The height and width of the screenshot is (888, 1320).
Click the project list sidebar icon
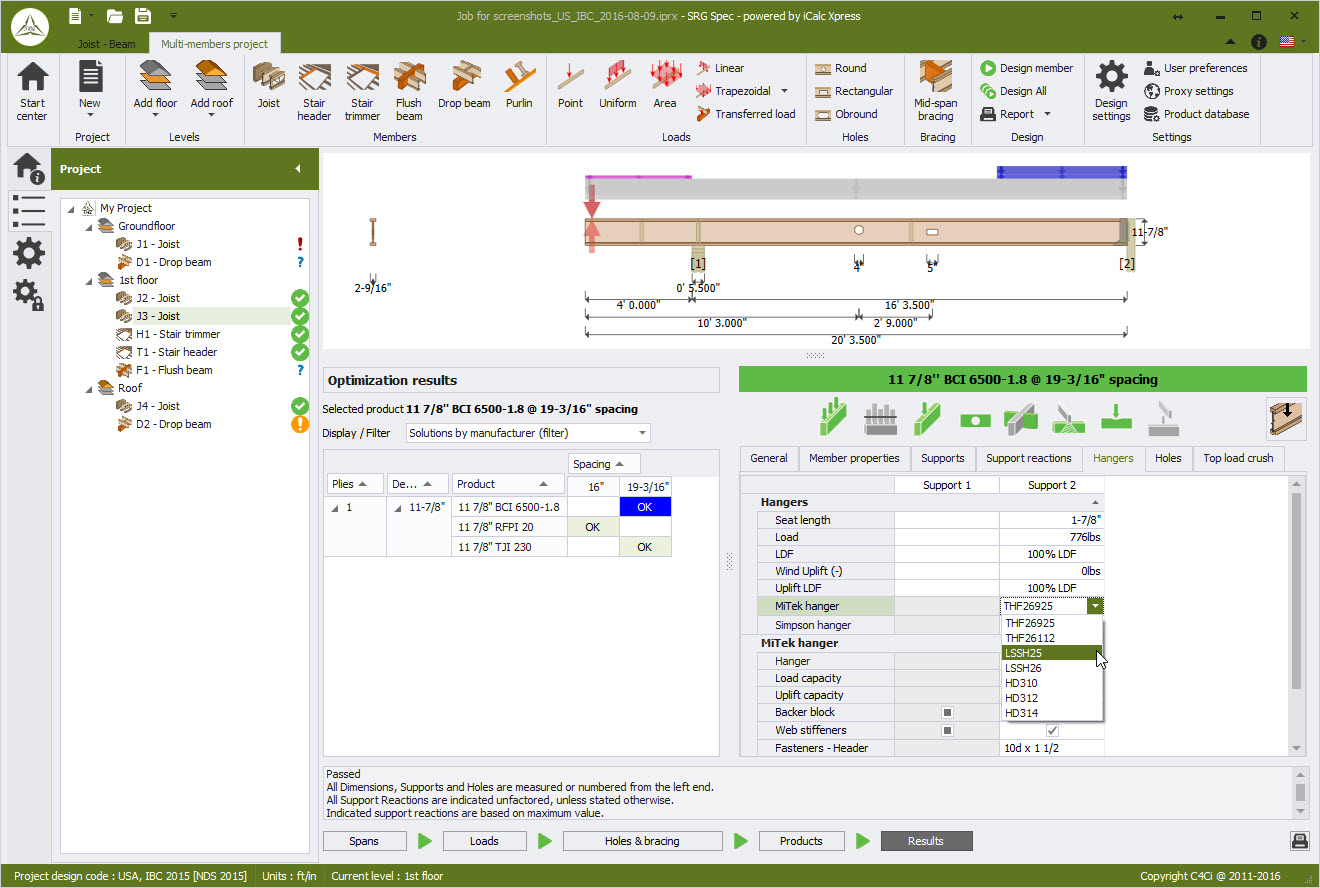coord(28,211)
